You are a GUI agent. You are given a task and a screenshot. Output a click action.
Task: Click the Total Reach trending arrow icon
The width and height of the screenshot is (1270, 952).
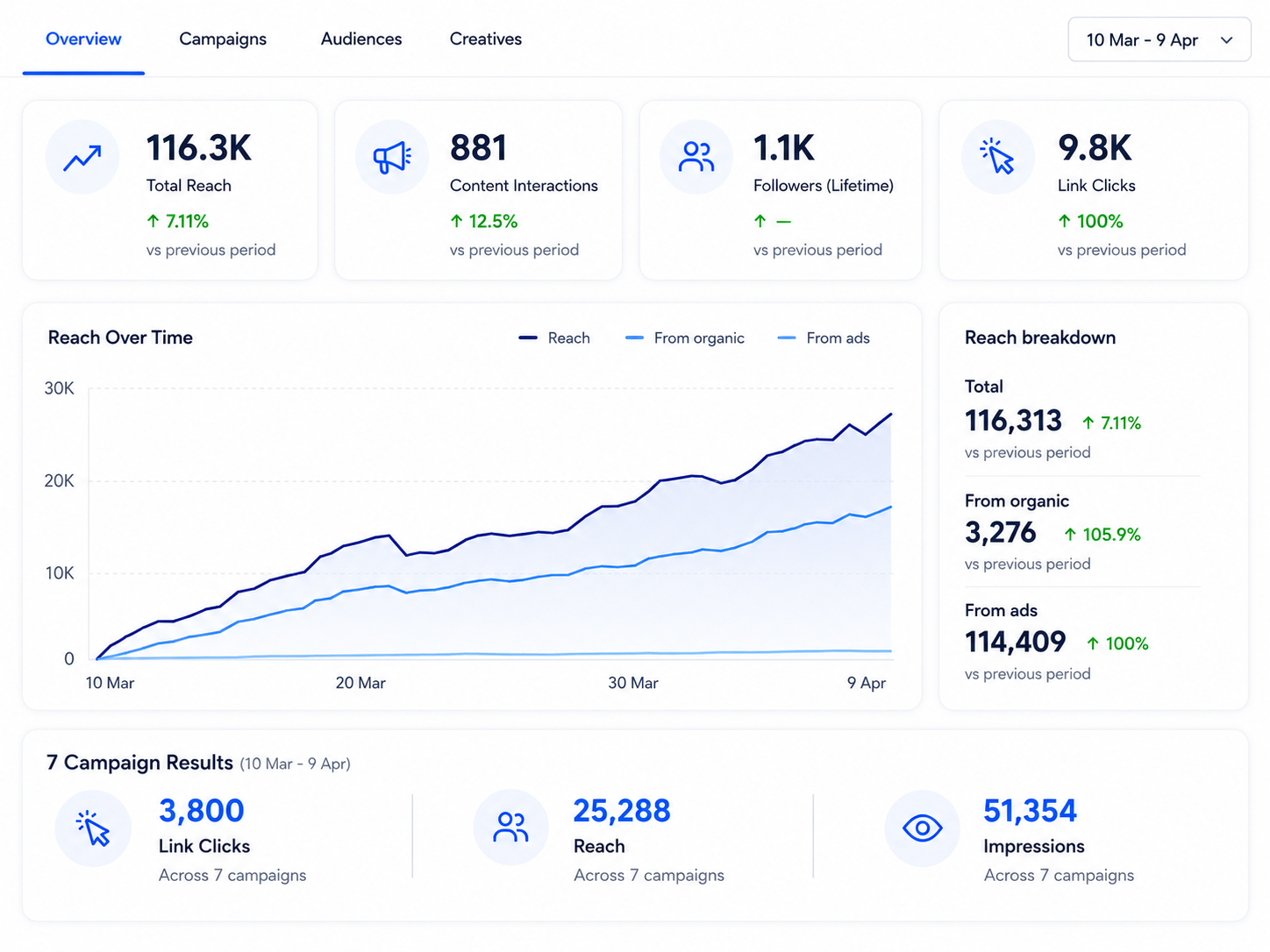[x=82, y=158]
